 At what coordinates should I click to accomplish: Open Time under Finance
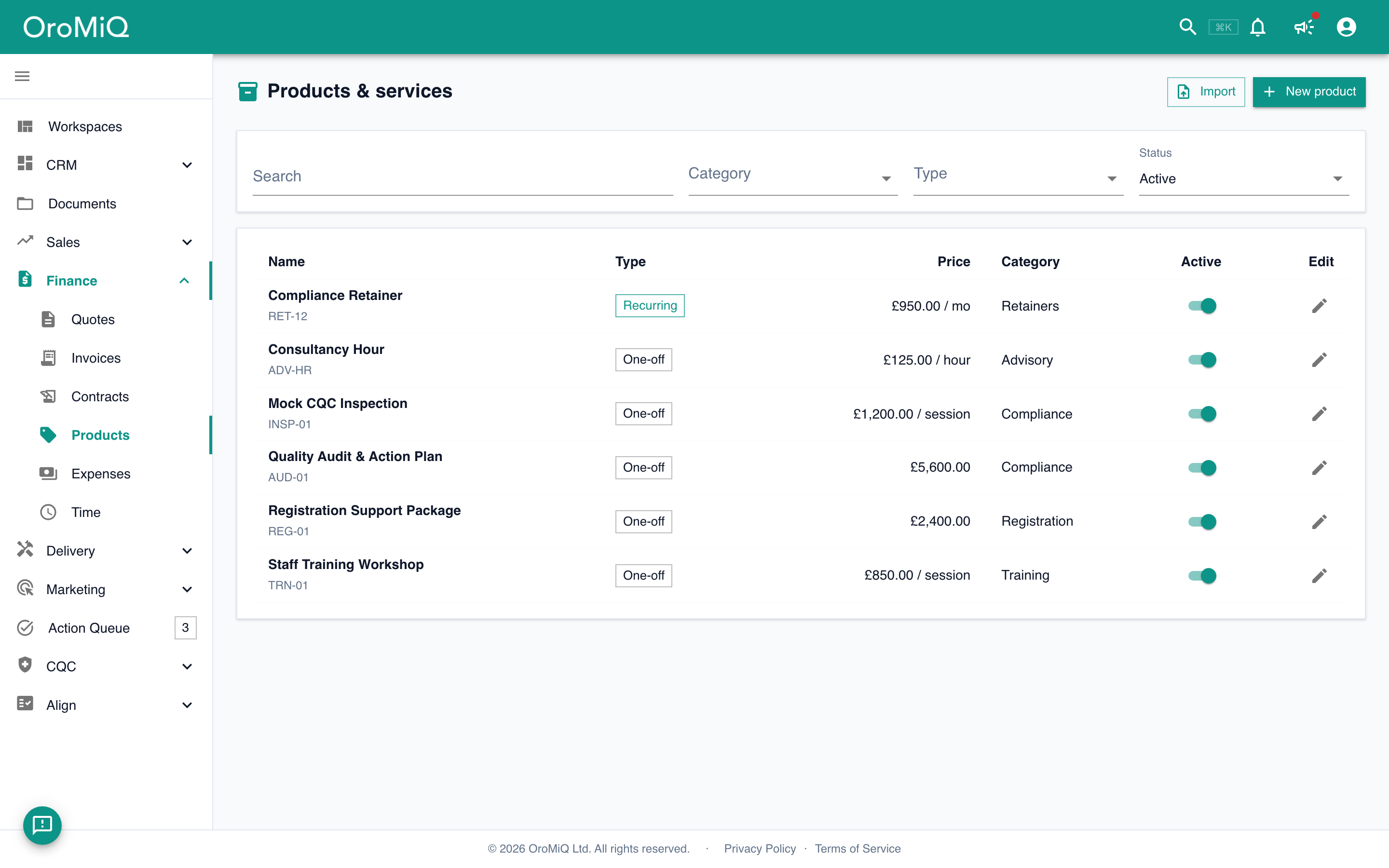106,512
